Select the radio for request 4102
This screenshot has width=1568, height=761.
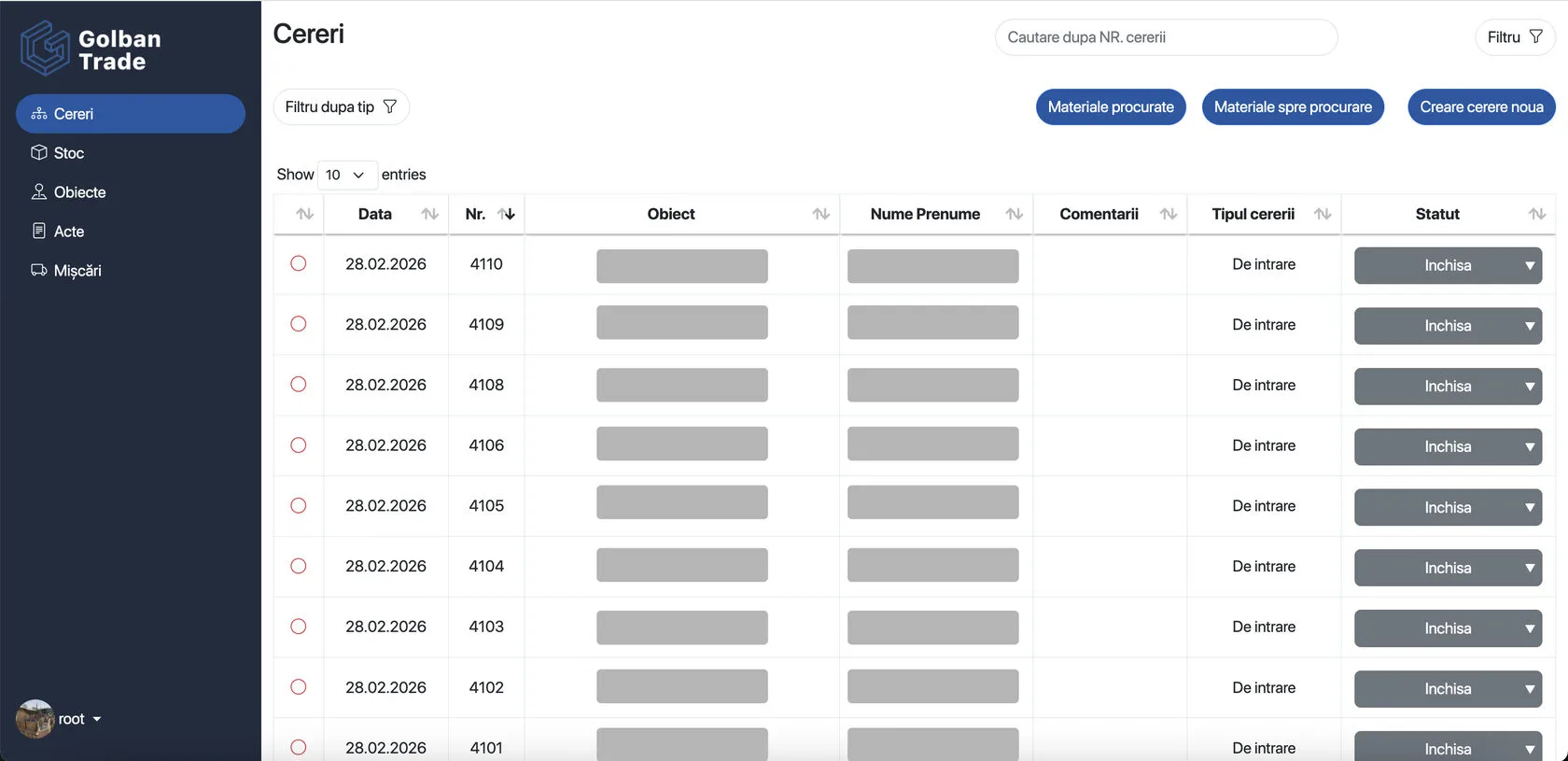point(299,686)
